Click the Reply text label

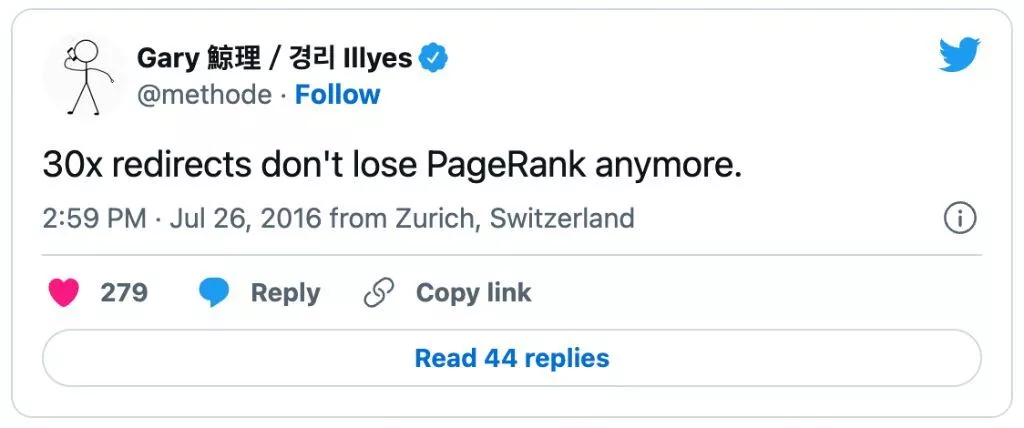click(285, 293)
